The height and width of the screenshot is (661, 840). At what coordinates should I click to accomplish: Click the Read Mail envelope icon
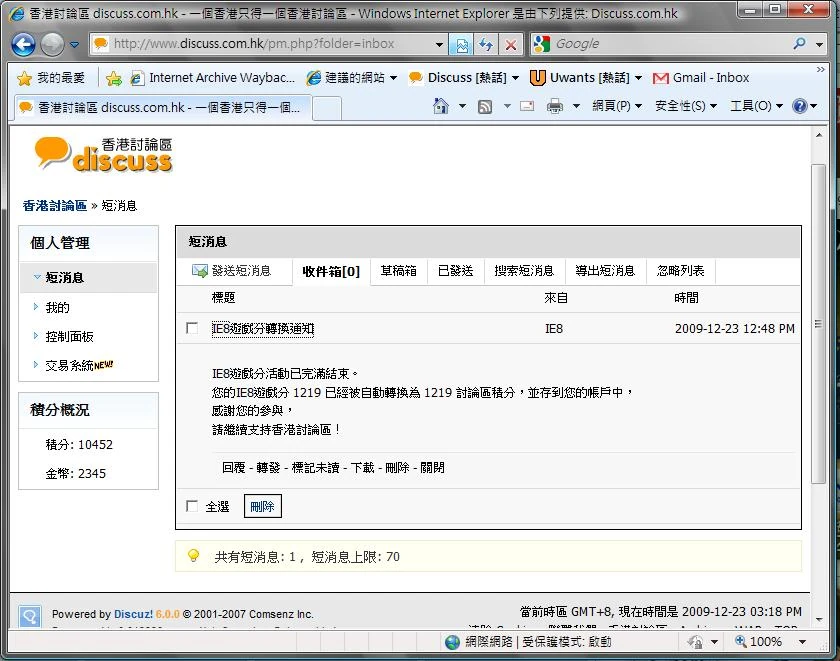pos(527,106)
